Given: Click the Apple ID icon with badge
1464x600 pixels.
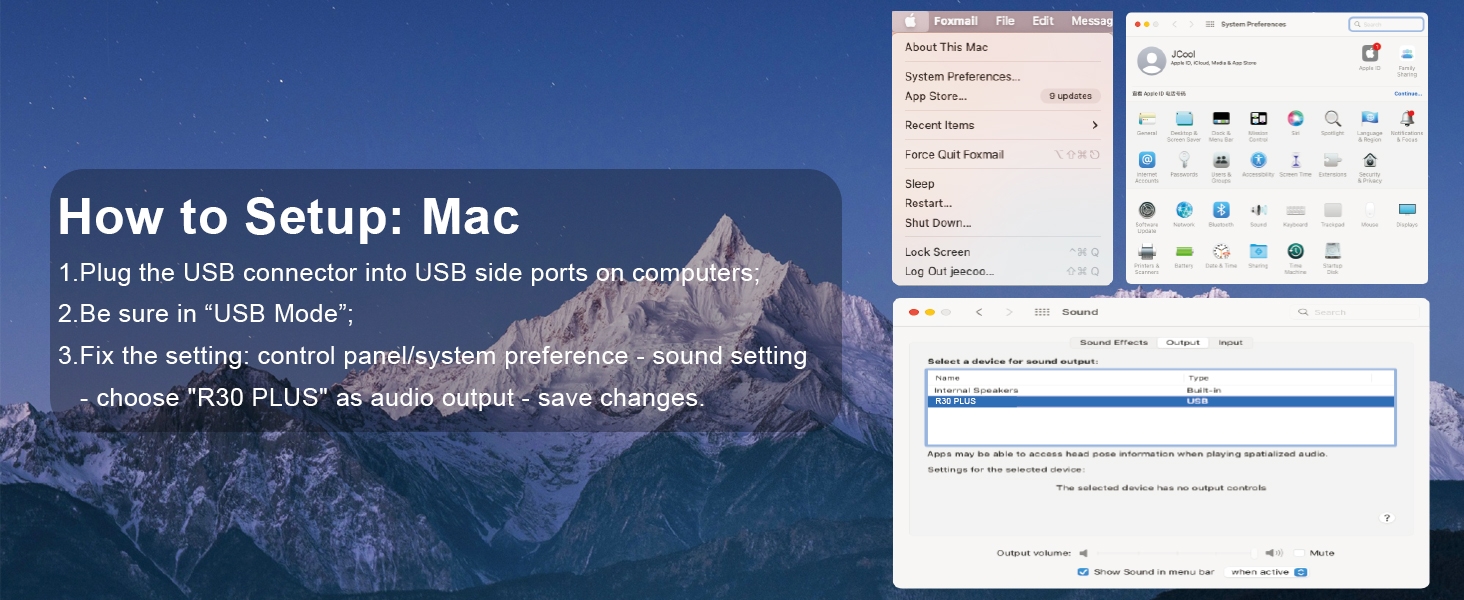Looking at the screenshot, I should coord(1369,54).
